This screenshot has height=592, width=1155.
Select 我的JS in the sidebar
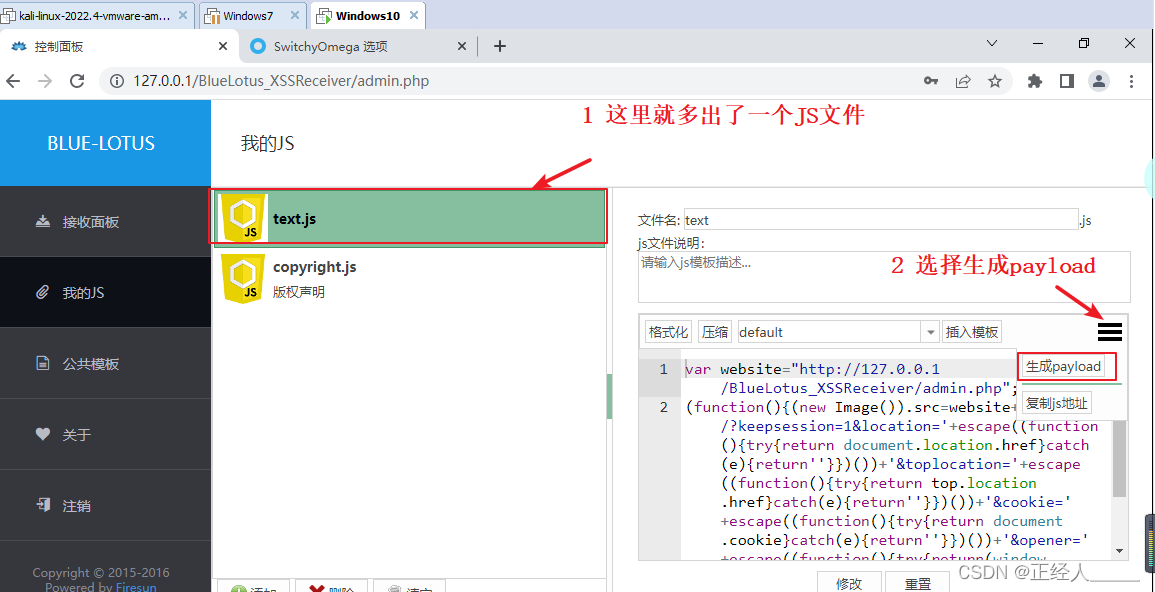(x=105, y=292)
